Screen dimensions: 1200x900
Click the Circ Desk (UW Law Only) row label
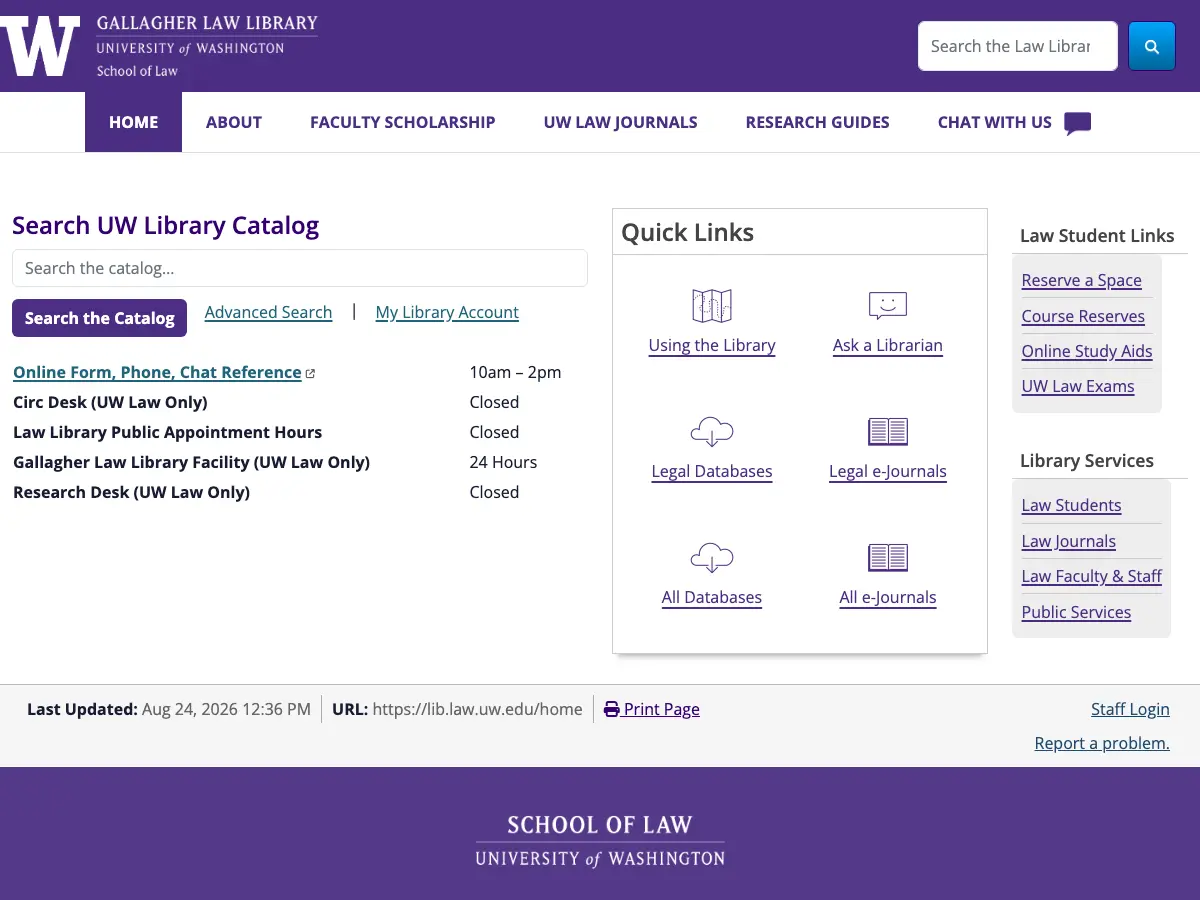110,402
